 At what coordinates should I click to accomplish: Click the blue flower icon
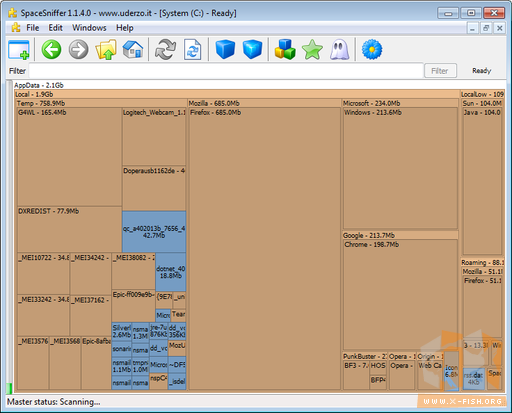point(372,50)
